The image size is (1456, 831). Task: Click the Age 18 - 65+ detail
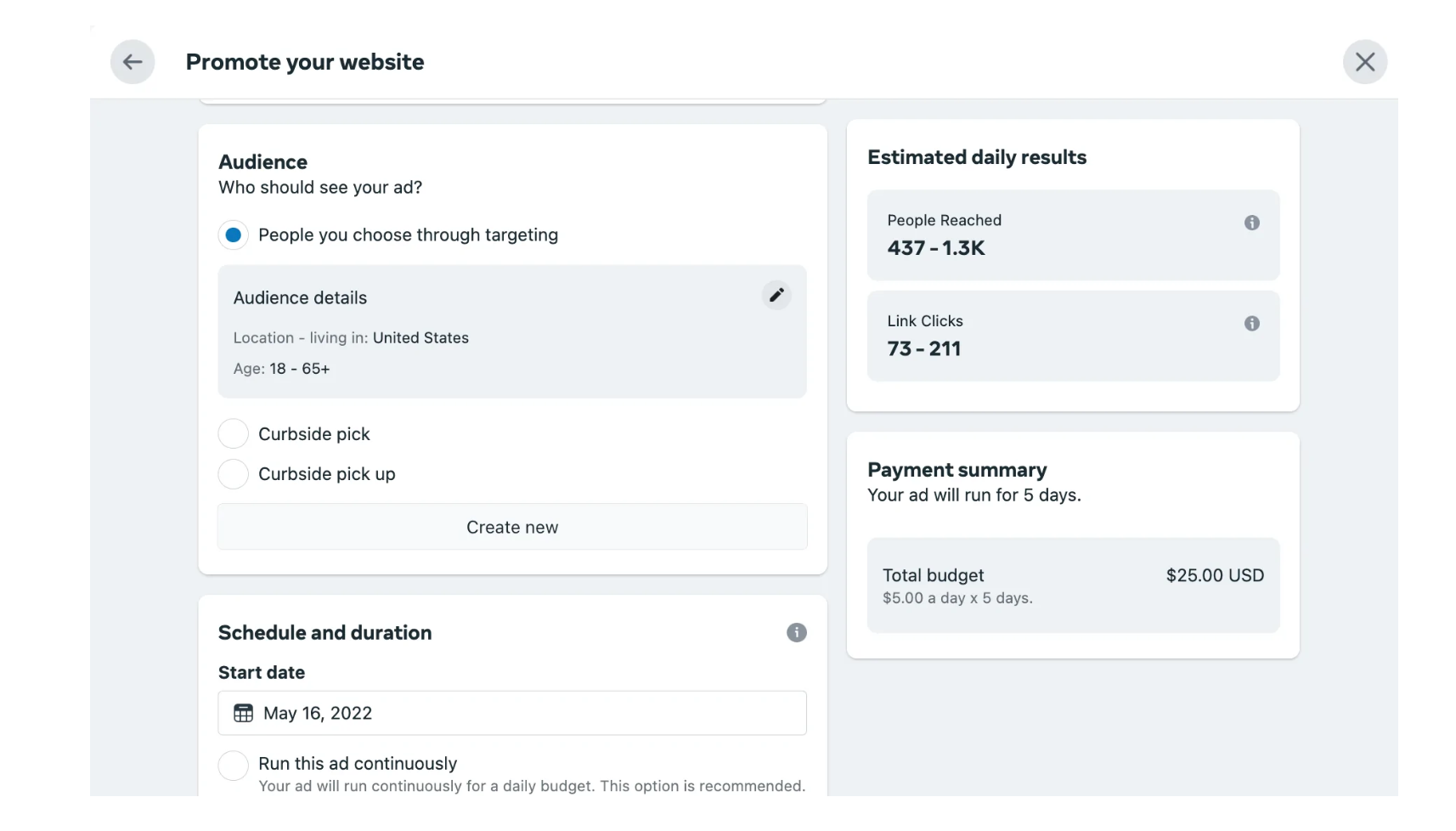[x=282, y=369]
